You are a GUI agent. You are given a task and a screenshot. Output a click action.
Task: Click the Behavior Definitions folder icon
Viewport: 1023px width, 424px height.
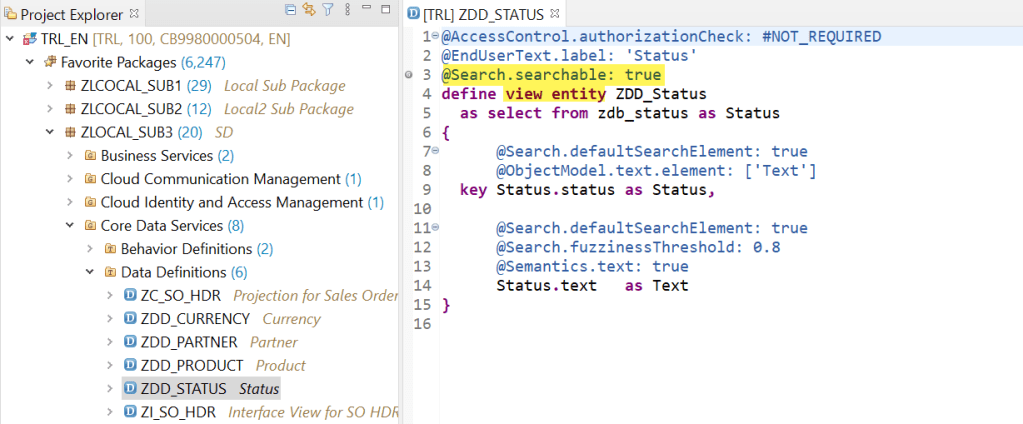[x=110, y=249]
